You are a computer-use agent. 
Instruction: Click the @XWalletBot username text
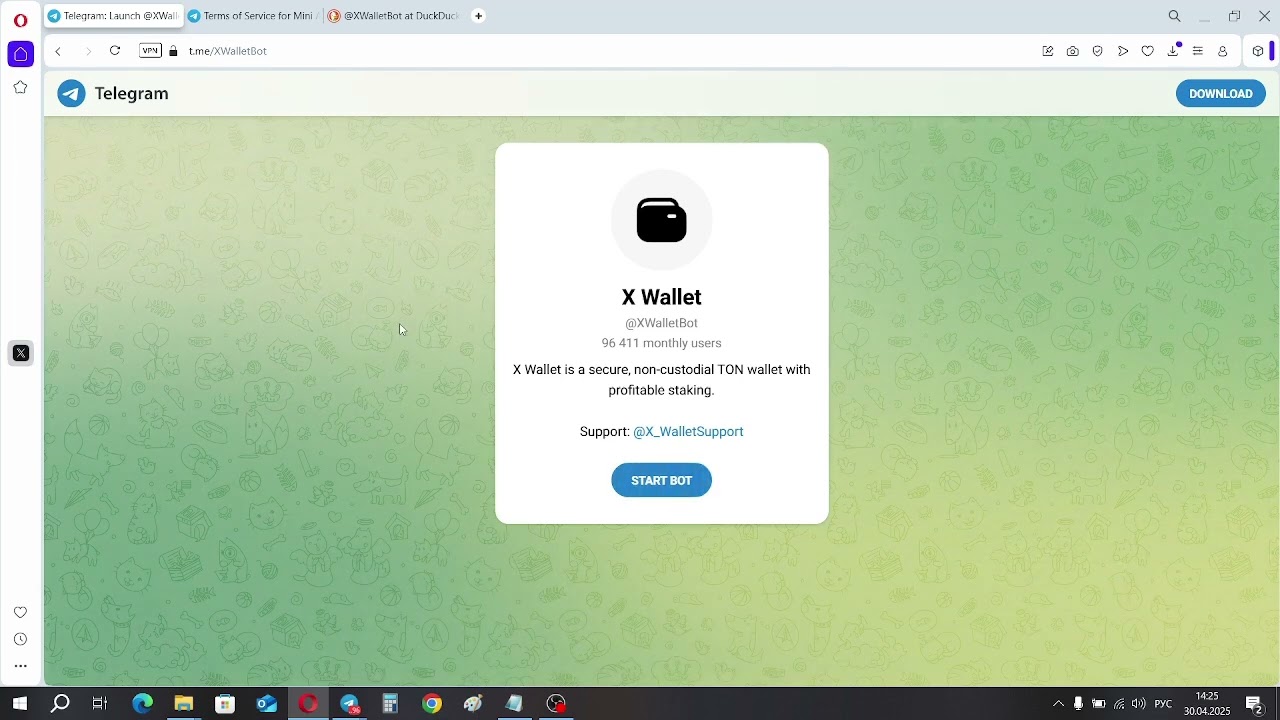point(662,323)
